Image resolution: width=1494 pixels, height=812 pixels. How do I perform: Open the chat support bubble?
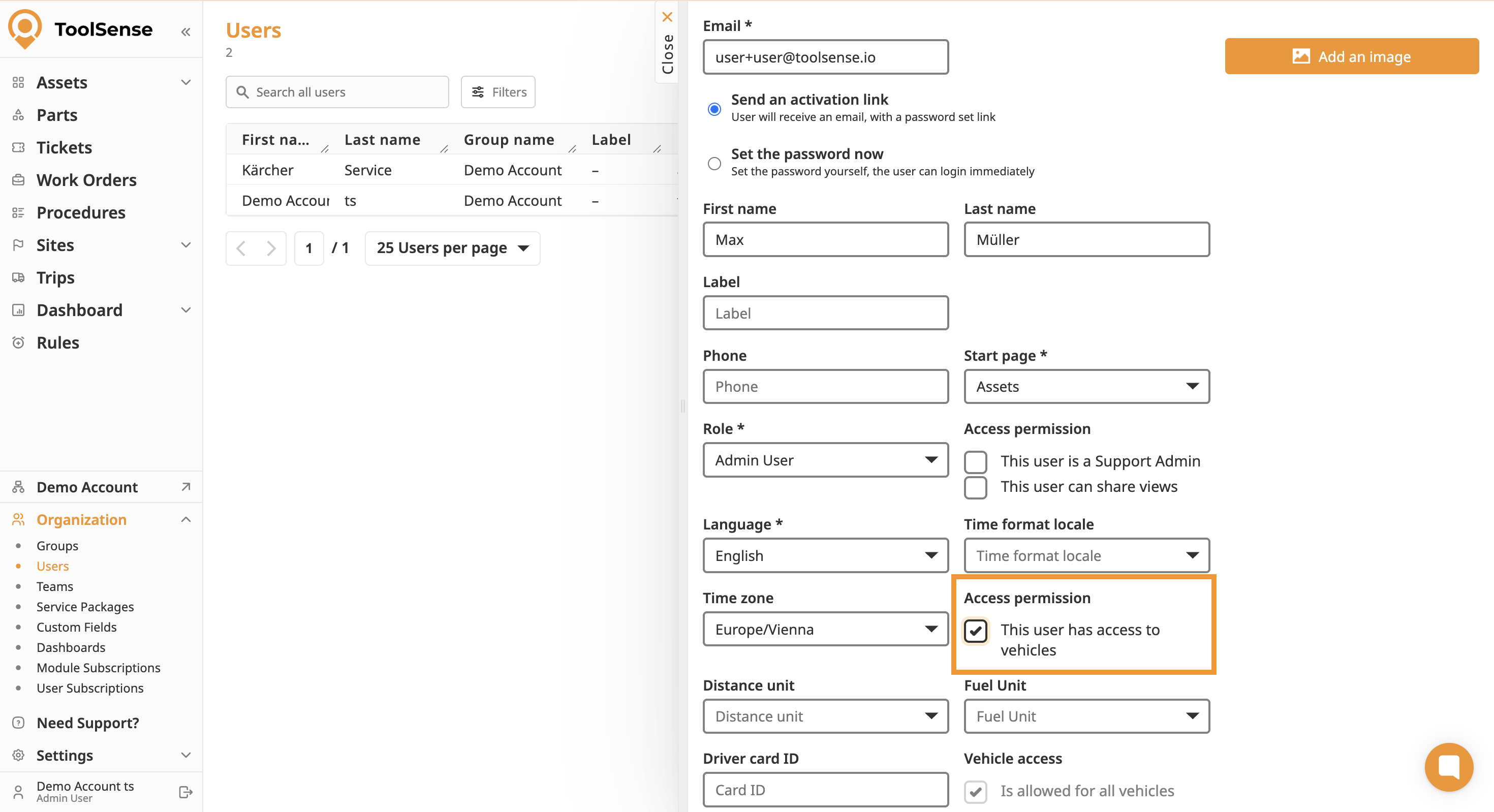[1448, 767]
